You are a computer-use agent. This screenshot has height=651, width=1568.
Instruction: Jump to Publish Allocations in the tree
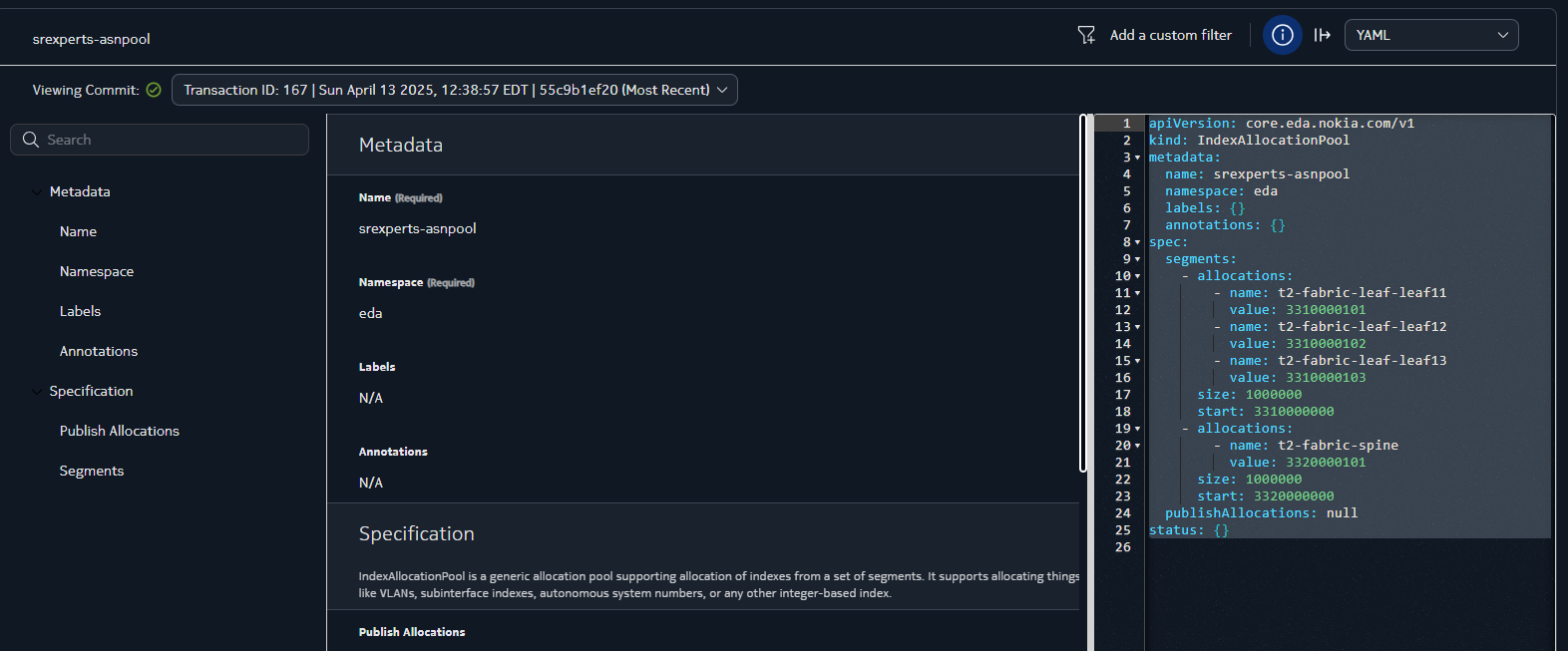click(x=119, y=431)
